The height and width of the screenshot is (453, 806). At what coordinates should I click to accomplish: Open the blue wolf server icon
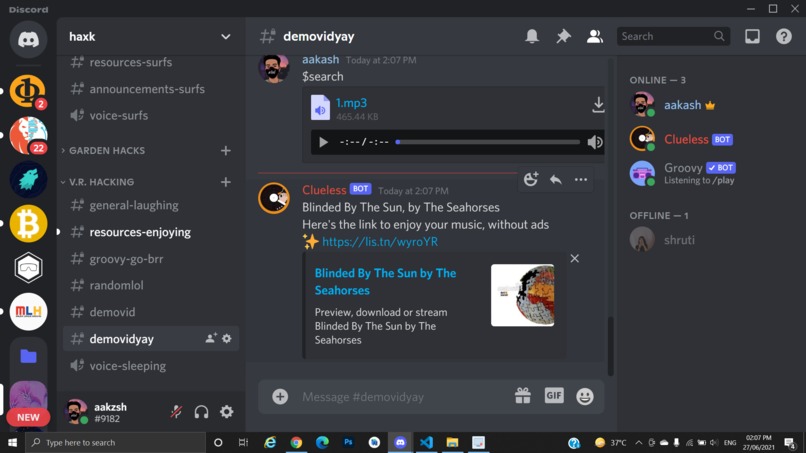28,179
